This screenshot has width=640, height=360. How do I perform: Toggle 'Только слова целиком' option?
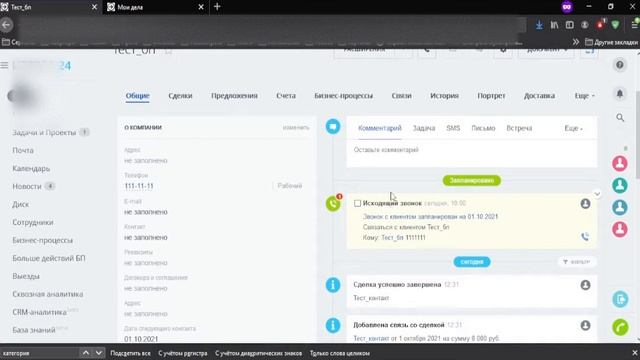click(340, 353)
